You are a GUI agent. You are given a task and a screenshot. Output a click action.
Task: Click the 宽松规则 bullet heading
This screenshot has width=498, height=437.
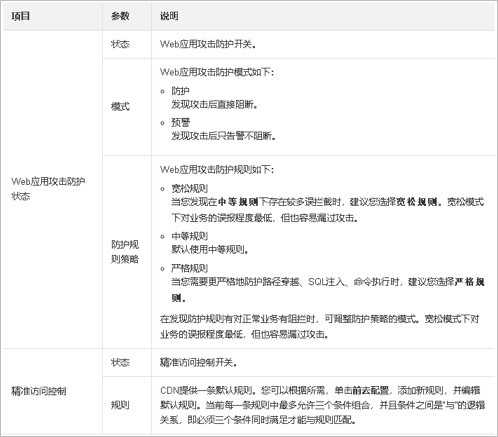coord(189,188)
